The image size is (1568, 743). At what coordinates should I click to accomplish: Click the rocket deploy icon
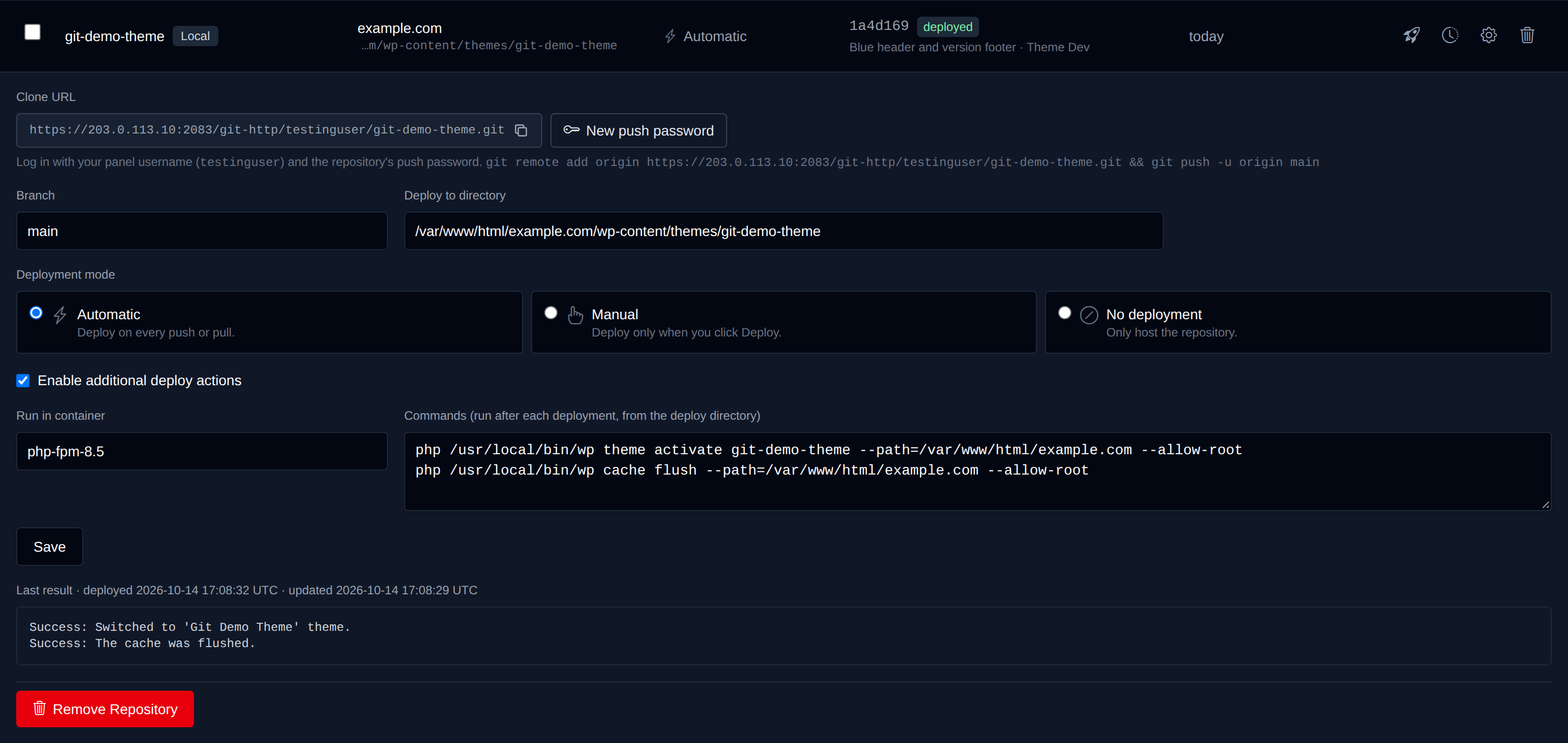[x=1411, y=36]
